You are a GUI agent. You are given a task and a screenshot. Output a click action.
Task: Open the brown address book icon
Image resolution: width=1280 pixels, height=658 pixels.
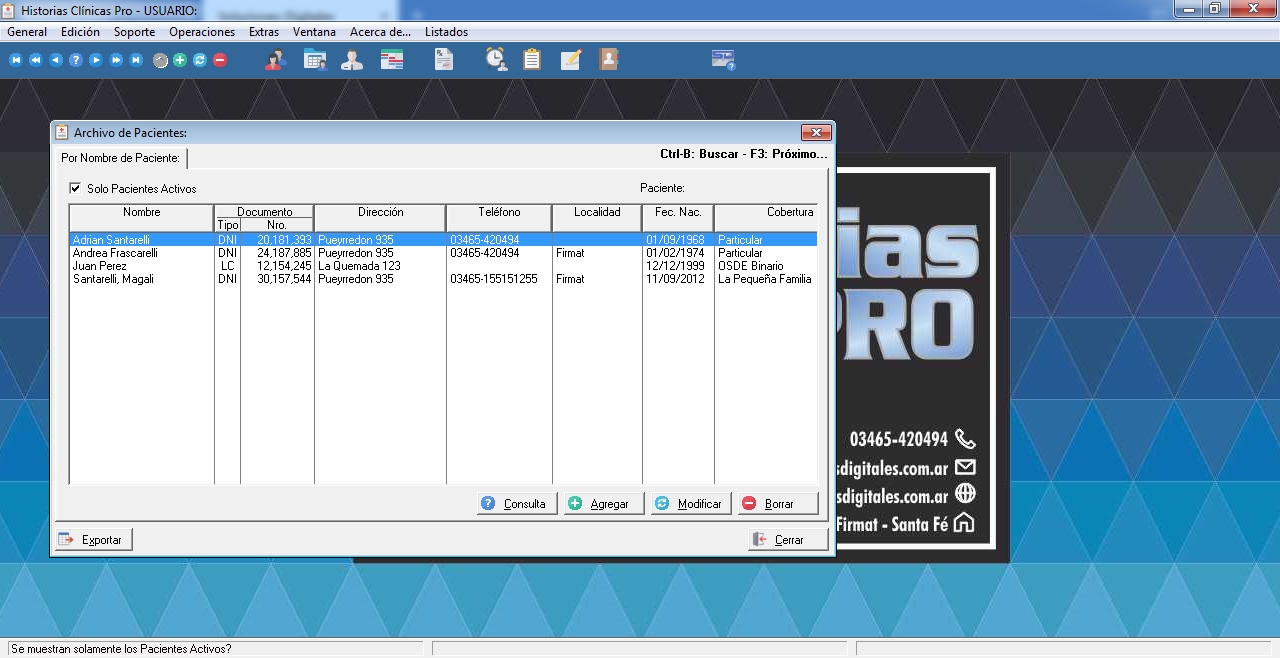[608, 60]
